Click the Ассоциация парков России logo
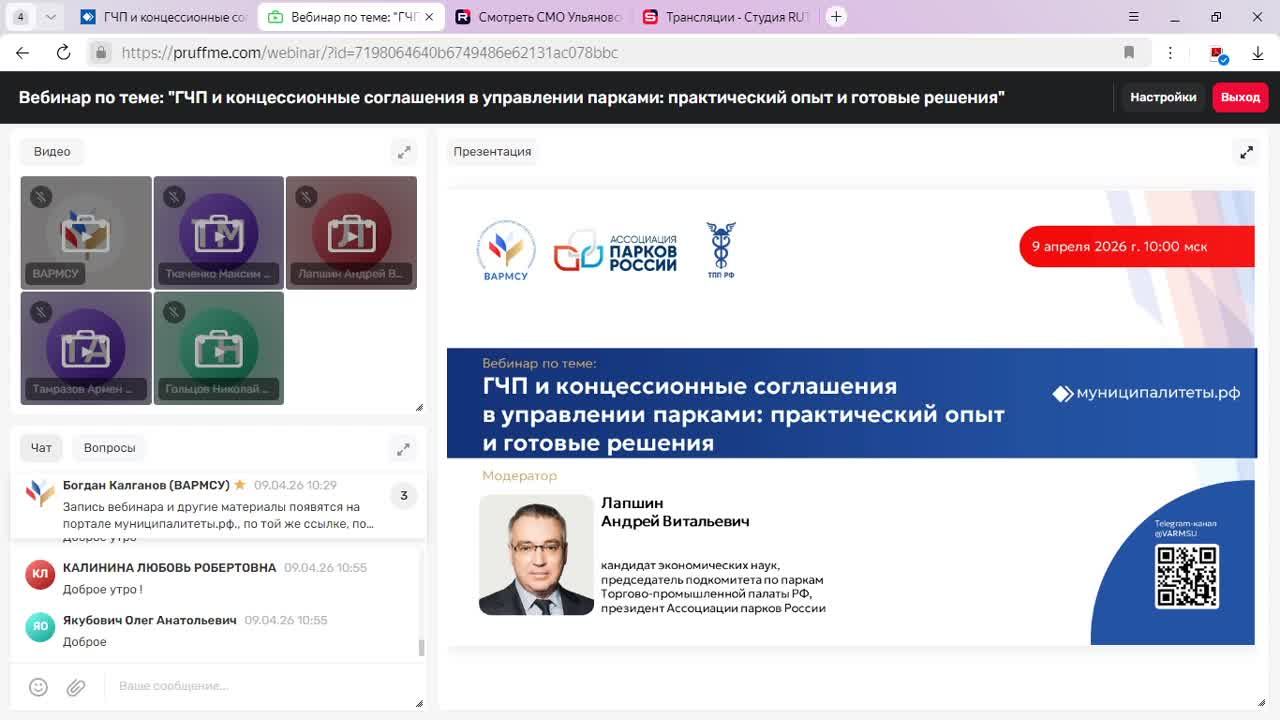 [x=615, y=253]
